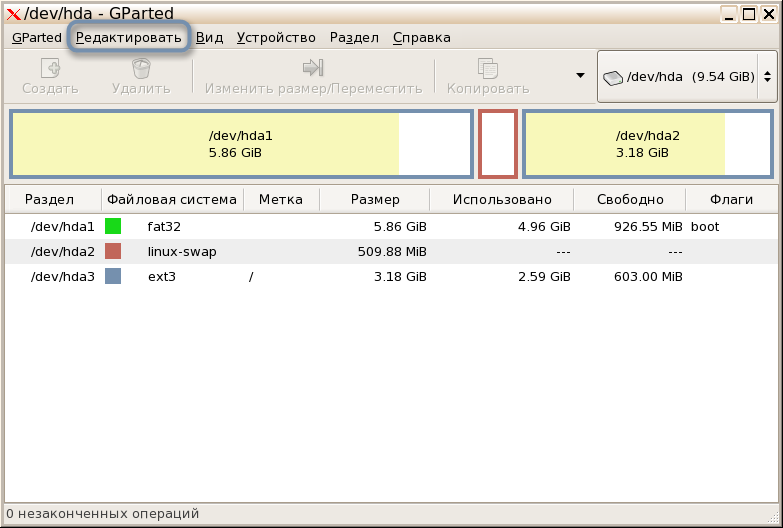The height and width of the screenshot is (528, 783).
Task: Click the blue ext3 color swatch
Action: coord(113,276)
